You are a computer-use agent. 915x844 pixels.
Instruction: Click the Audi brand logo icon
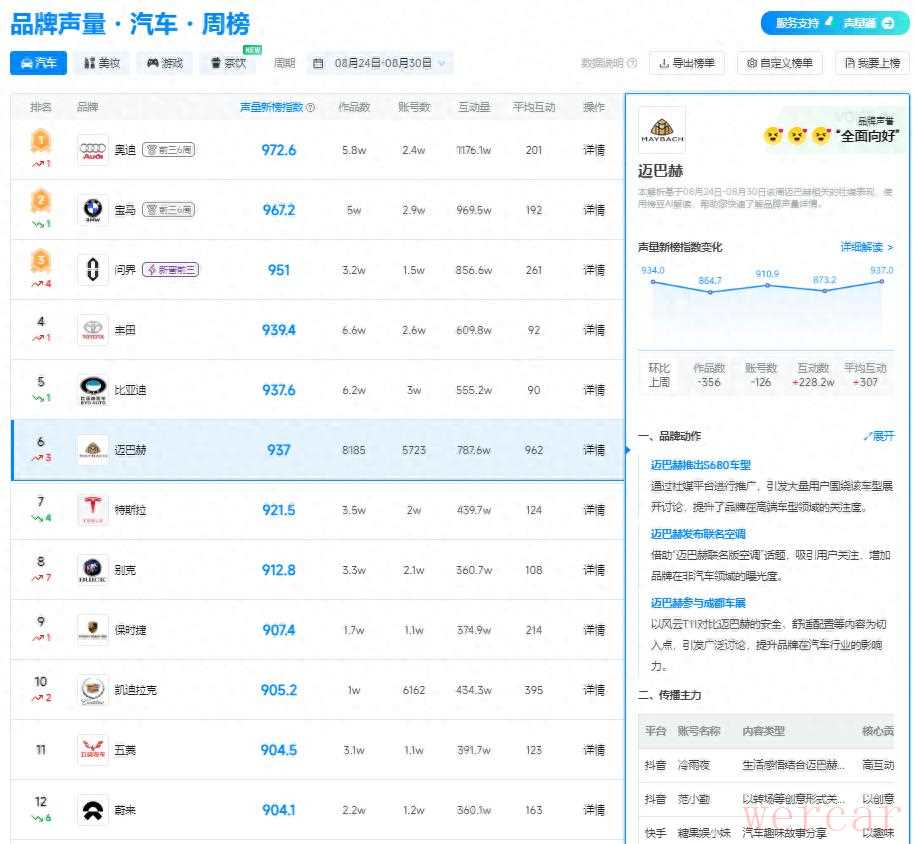(x=93, y=150)
